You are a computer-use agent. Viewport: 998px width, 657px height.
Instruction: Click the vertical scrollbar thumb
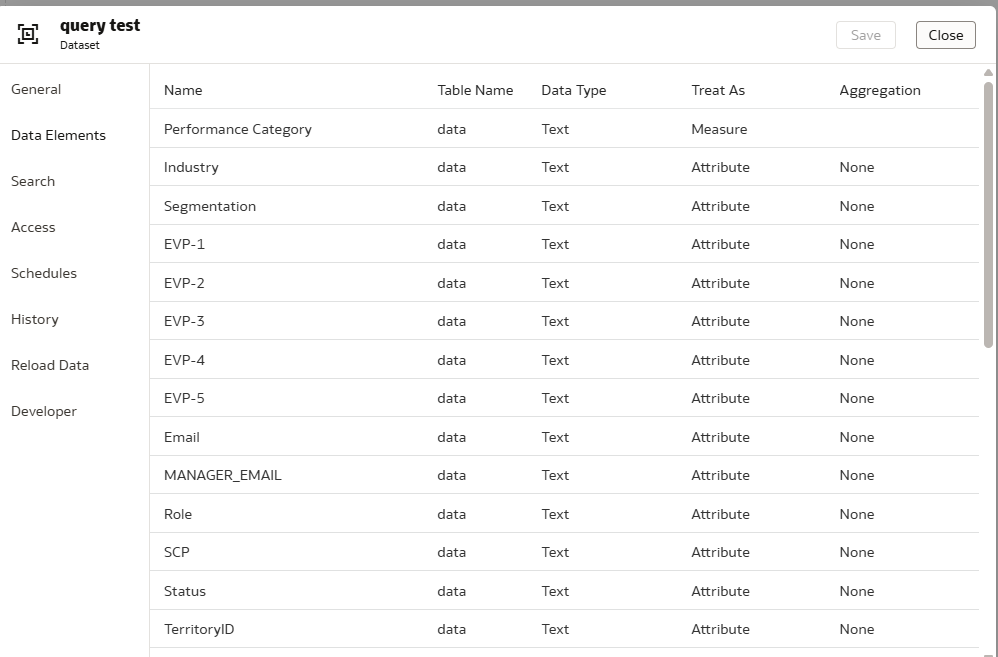[988, 215]
